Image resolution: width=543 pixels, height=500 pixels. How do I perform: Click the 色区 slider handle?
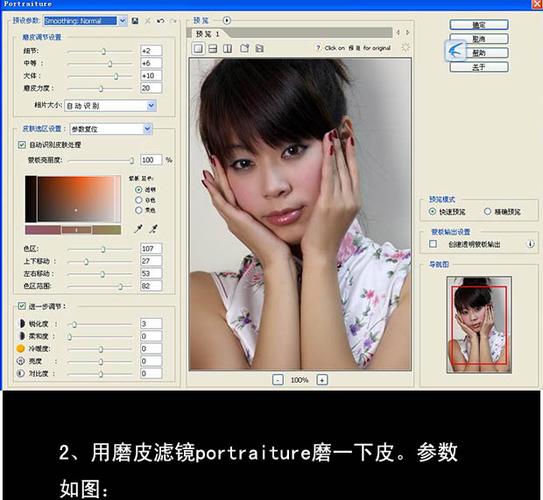click(103, 249)
